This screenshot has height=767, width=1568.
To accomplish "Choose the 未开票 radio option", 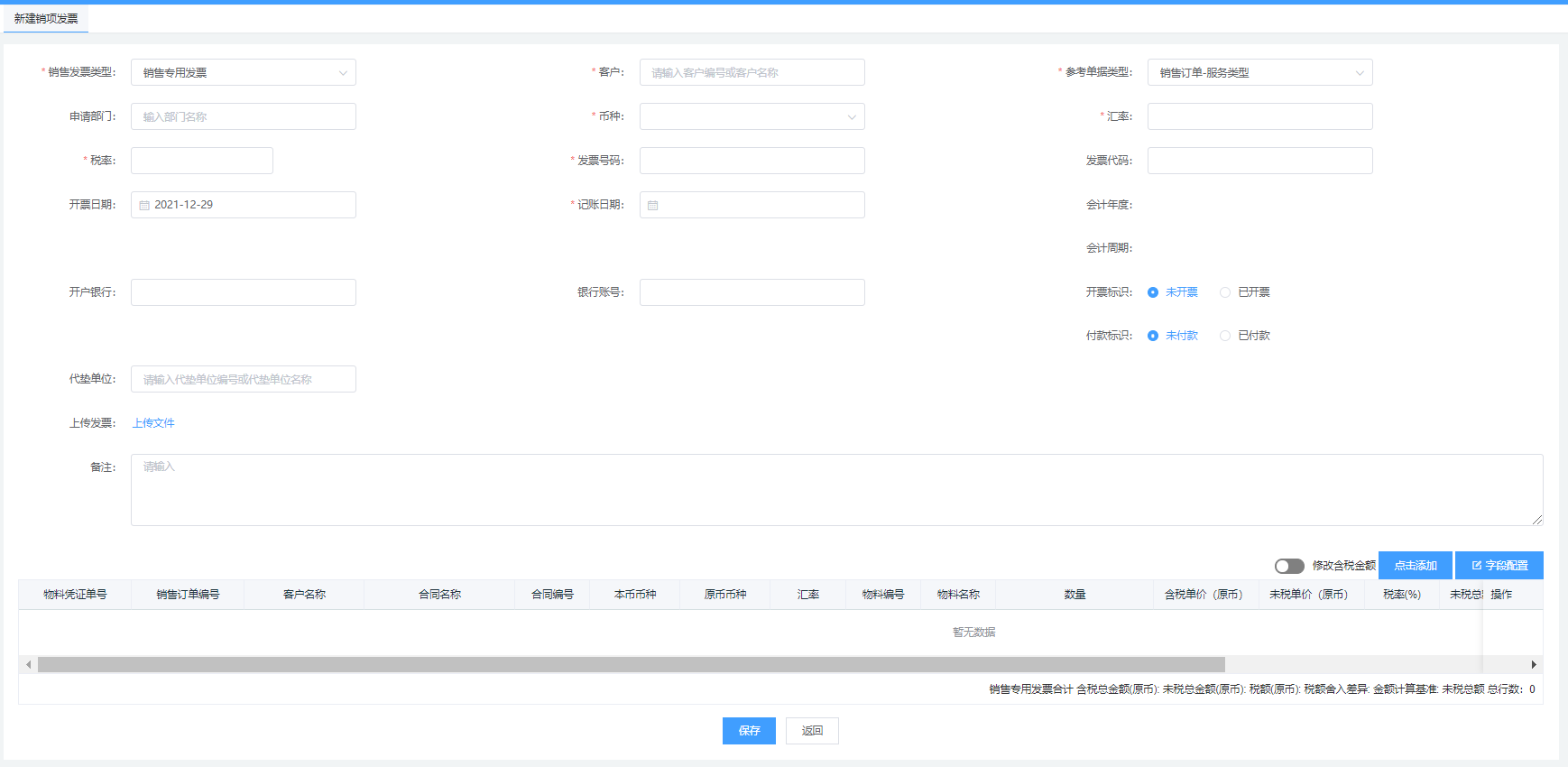I will click(1153, 292).
